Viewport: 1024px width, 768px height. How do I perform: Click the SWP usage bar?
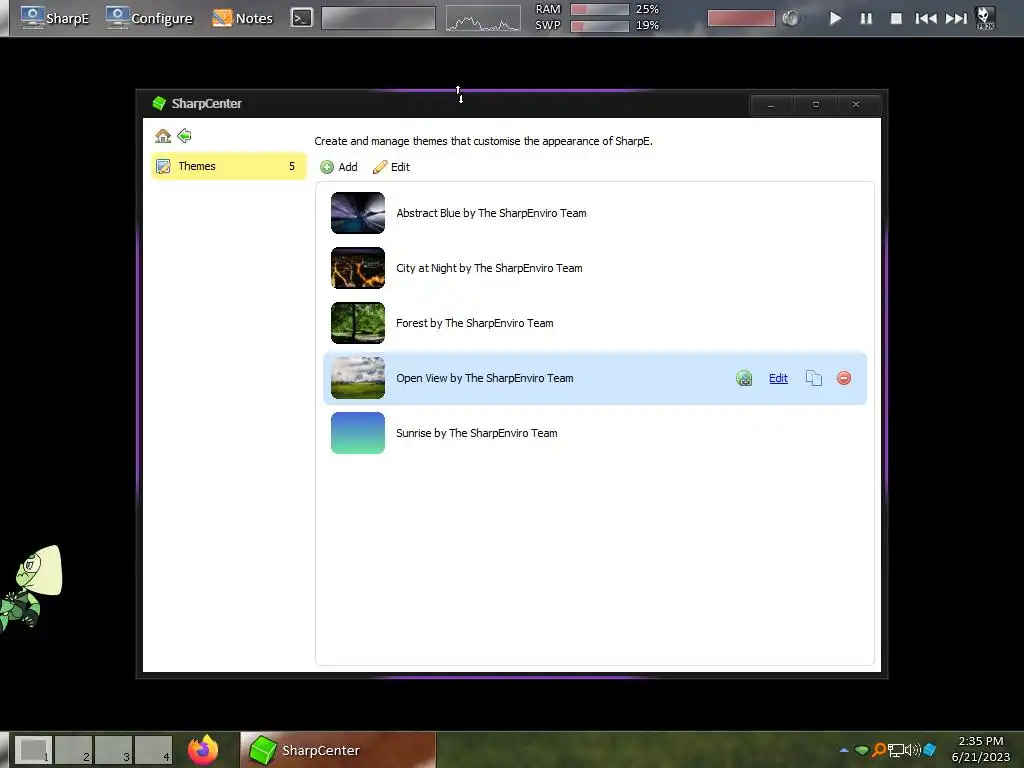point(600,25)
